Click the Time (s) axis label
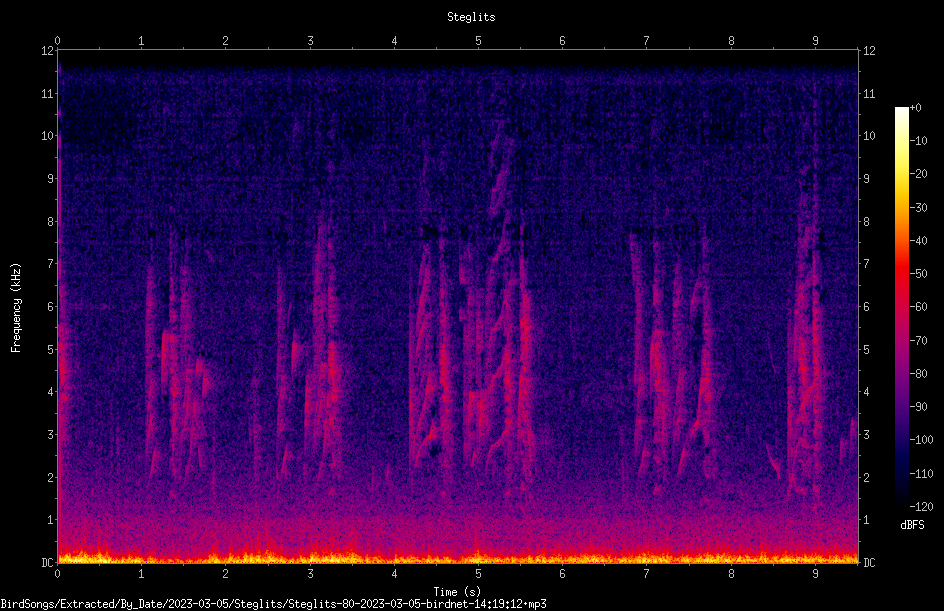Viewport: 944px width, 611px height. pos(457,592)
